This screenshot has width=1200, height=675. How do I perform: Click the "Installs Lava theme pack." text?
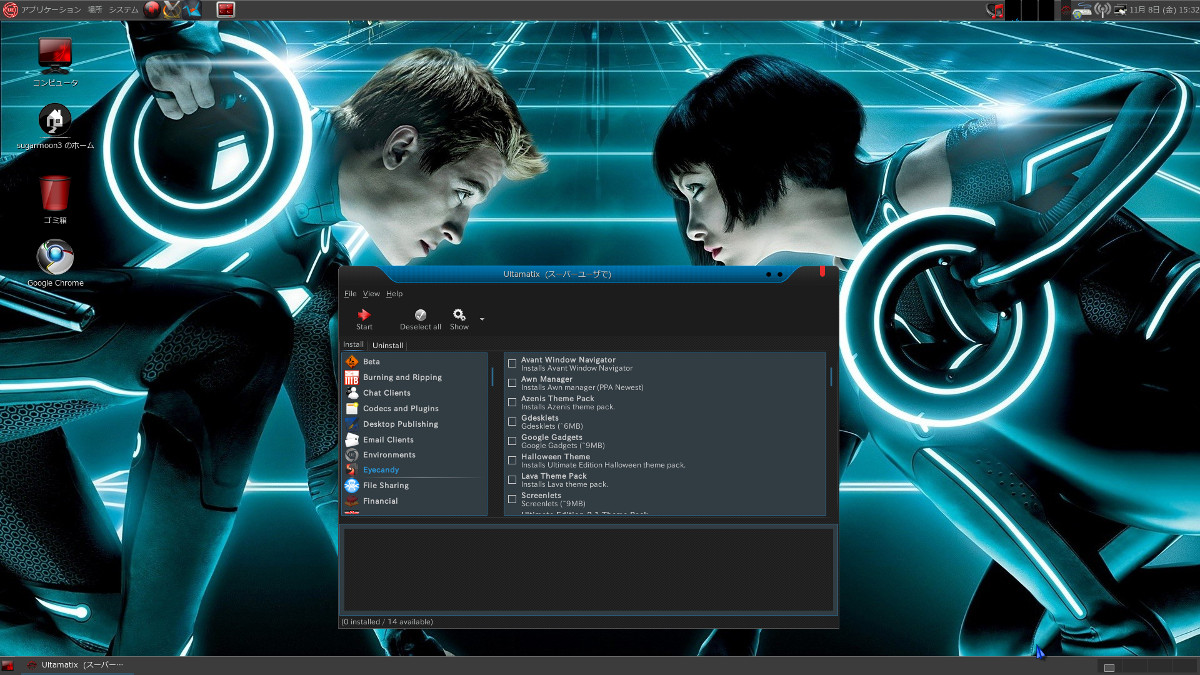coord(564,484)
